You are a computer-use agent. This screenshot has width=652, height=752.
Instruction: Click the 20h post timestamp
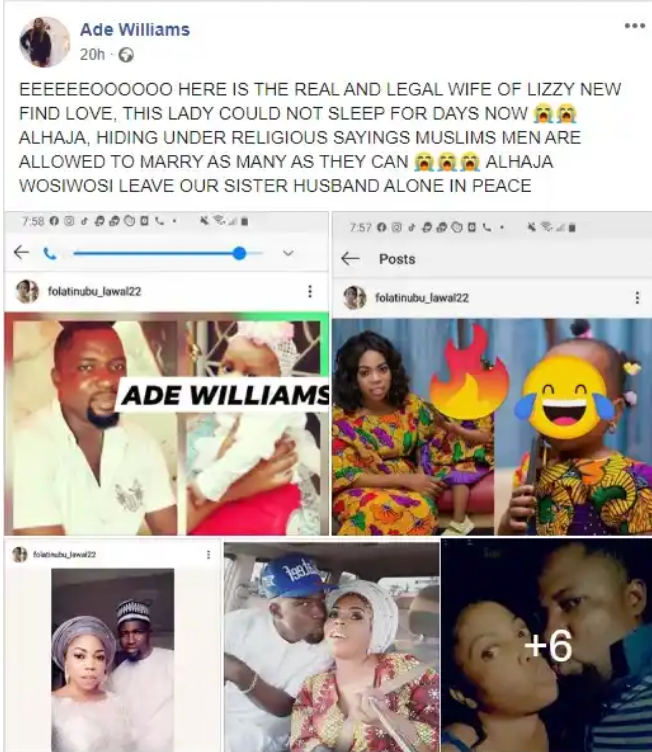point(92,55)
